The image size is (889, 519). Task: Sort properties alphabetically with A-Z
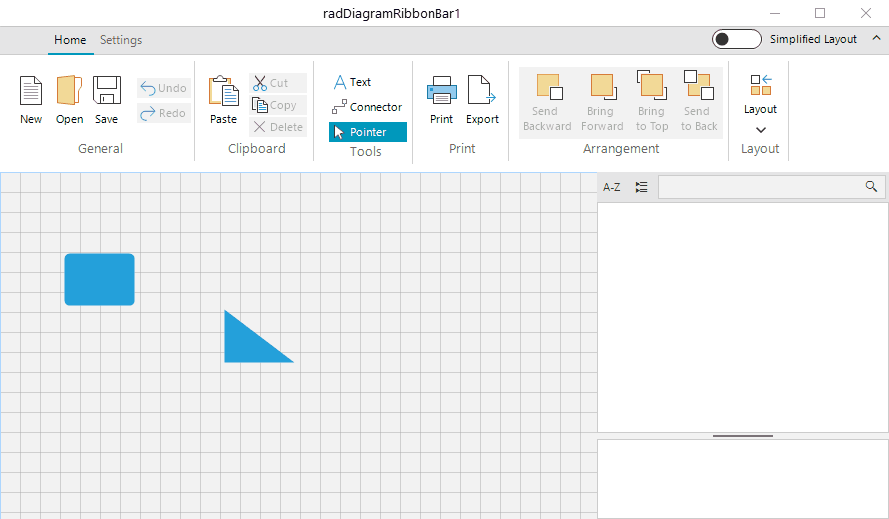611,187
